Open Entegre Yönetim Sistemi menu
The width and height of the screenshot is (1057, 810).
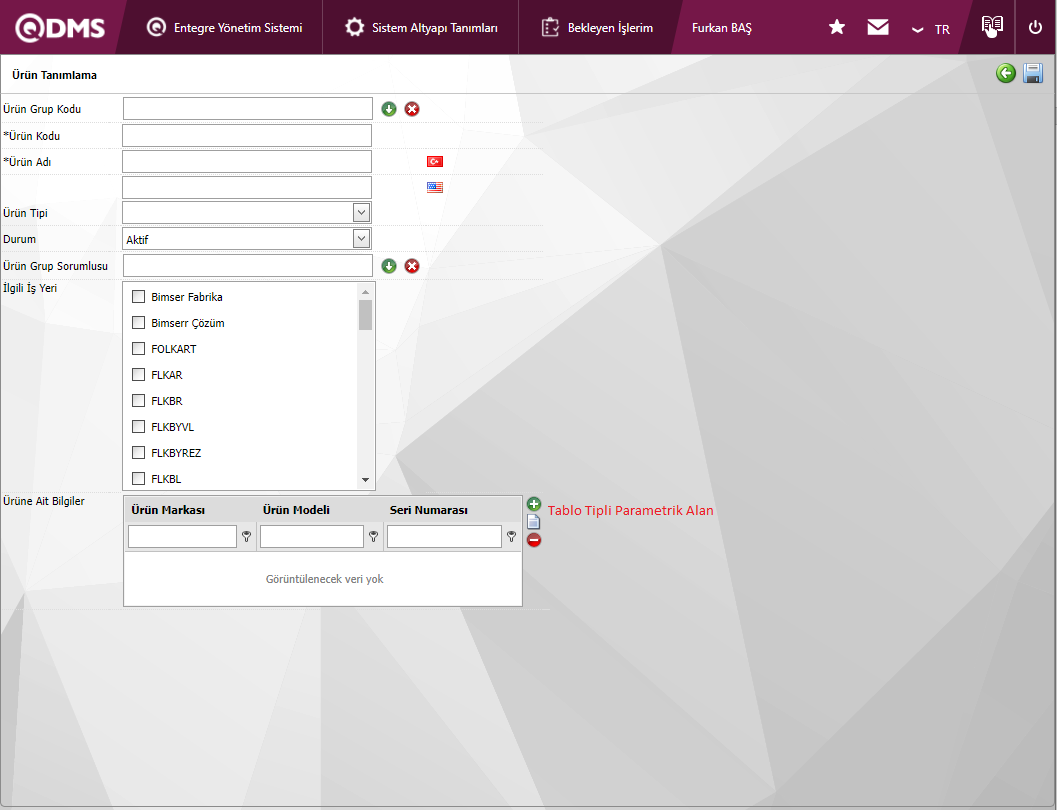coord(224,28)
